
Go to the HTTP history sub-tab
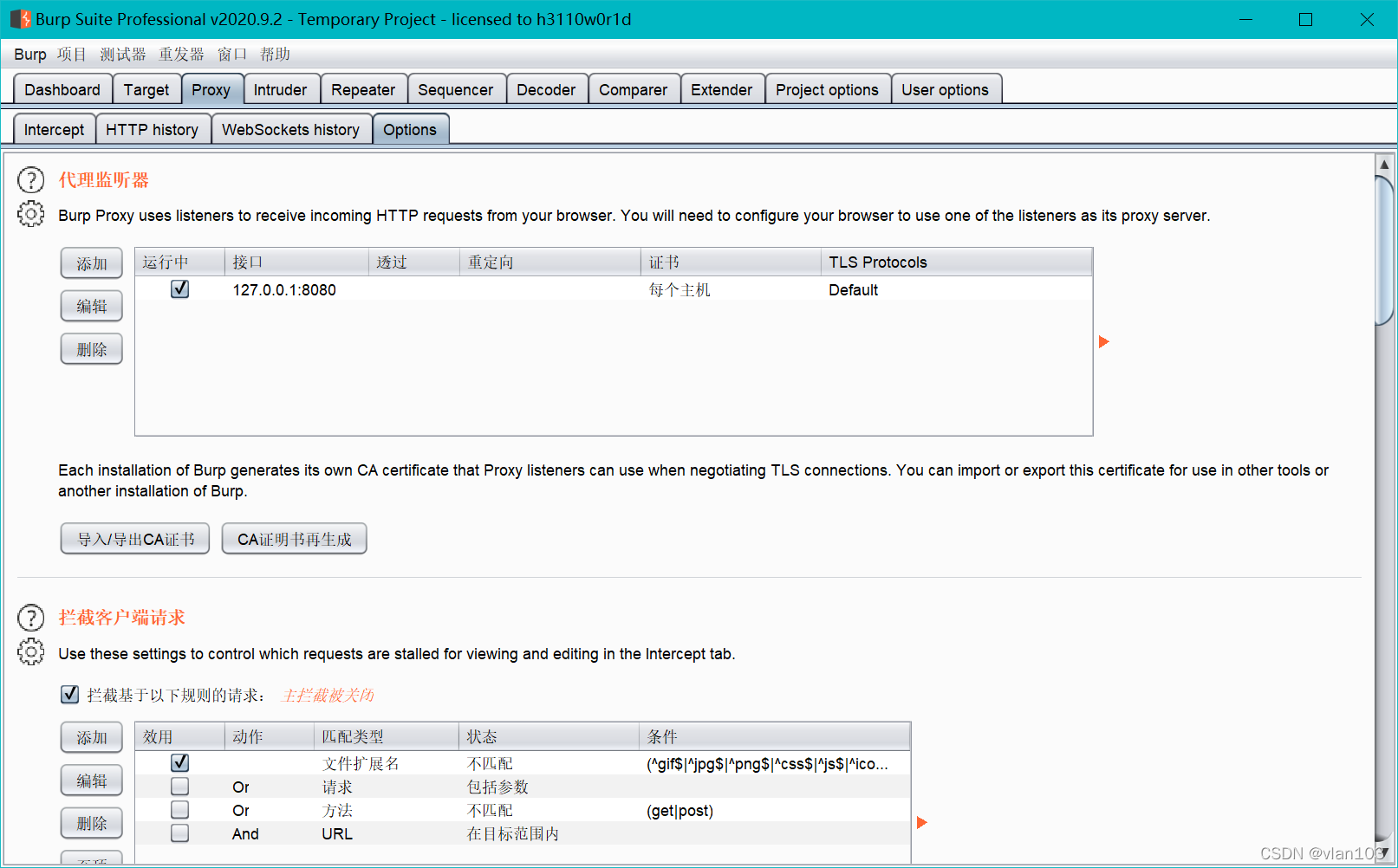(152, 130)
